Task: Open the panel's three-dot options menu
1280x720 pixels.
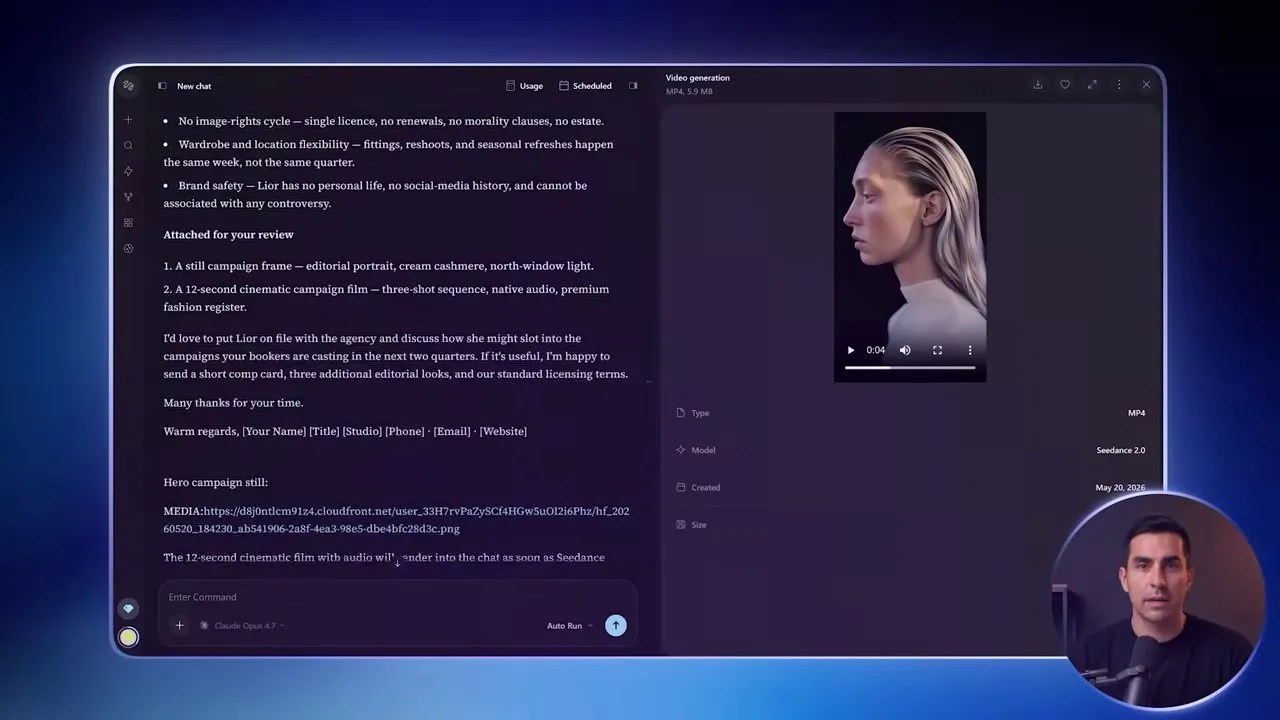Action: click(x=1119, y=85)
